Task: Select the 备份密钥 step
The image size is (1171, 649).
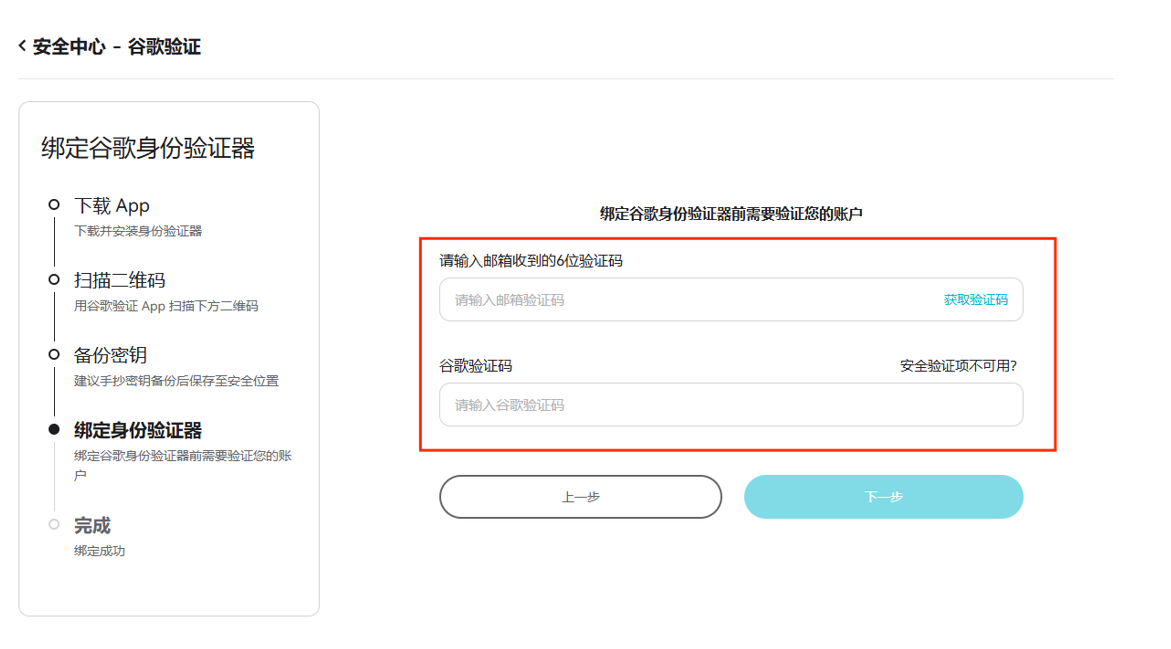Action: click(111, 355)
